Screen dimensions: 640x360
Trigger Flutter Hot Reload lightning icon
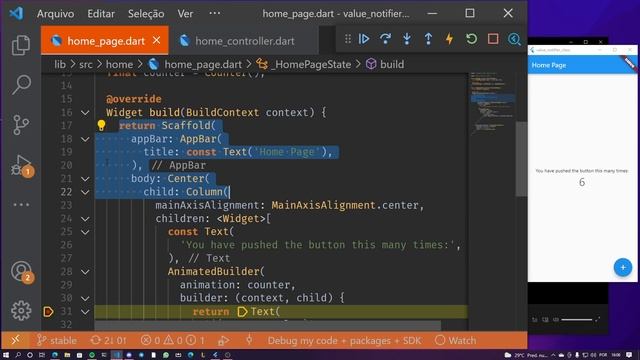coord(449,39)
